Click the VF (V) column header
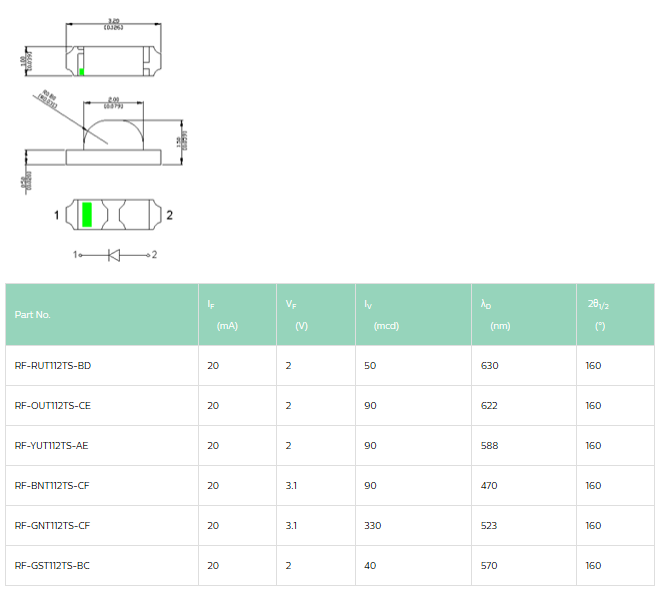 pos(297,315)
